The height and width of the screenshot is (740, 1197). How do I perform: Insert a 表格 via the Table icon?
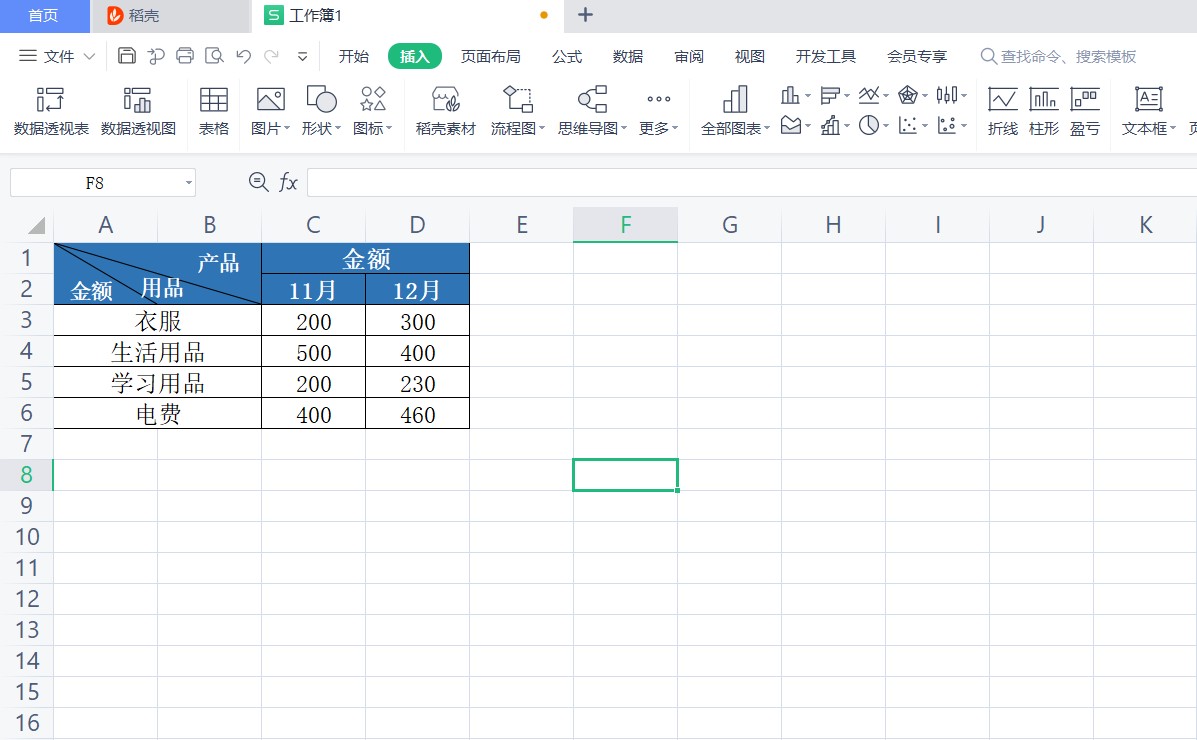[x=213, y=110]
